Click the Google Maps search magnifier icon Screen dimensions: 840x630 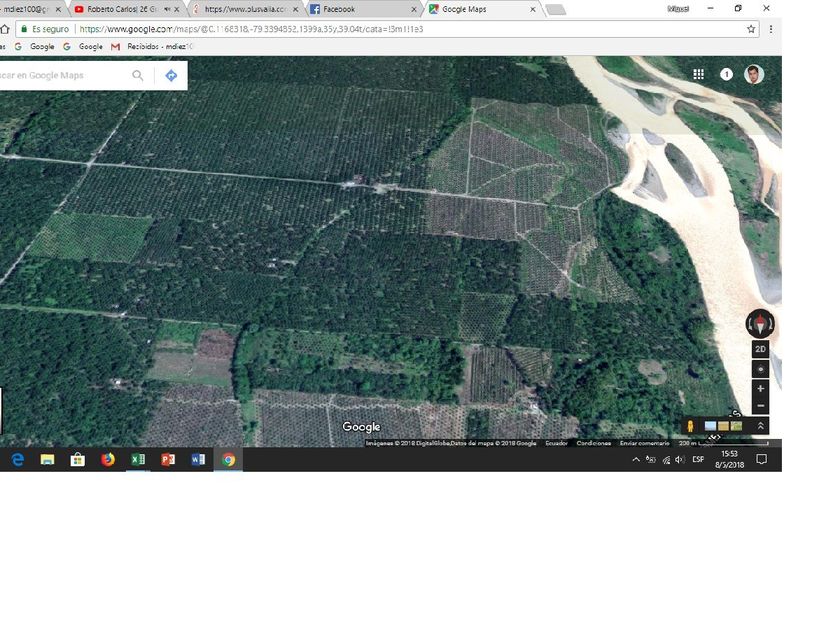point(138,75)
